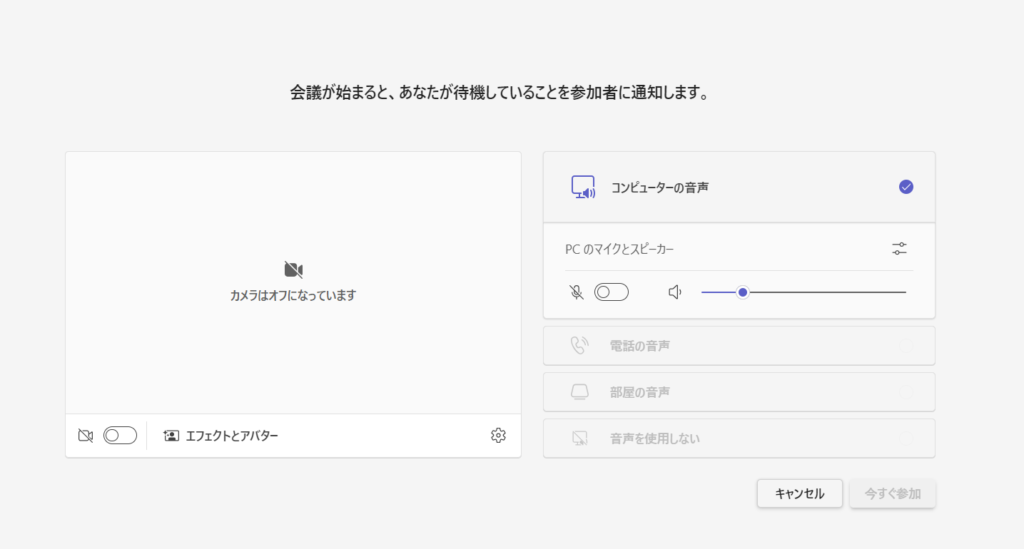Select the 電話の音声 radio option
Image resolution: width=1024 pixels, height=549 pixels.
click(x=739, y=345)
